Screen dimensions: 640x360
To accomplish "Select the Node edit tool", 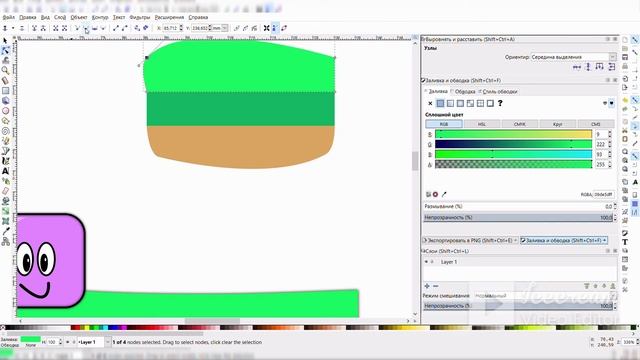I will pos(5,51).
